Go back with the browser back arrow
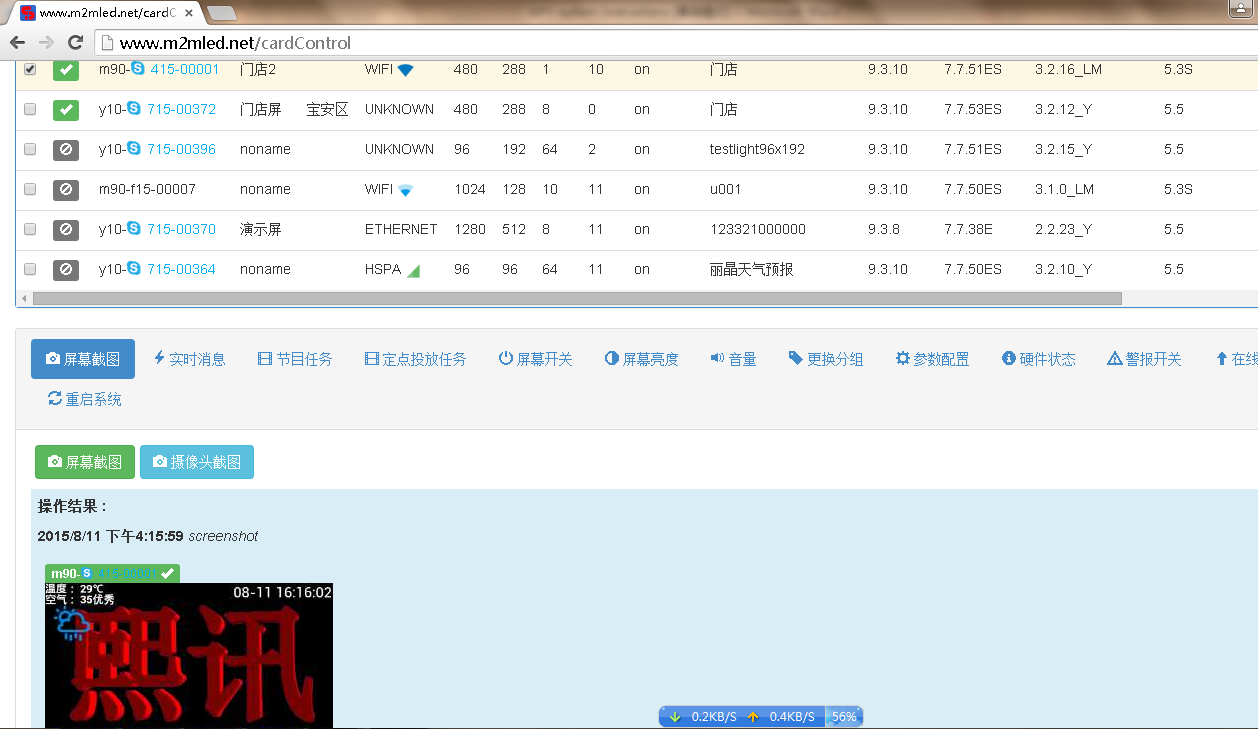 (17, 43)
